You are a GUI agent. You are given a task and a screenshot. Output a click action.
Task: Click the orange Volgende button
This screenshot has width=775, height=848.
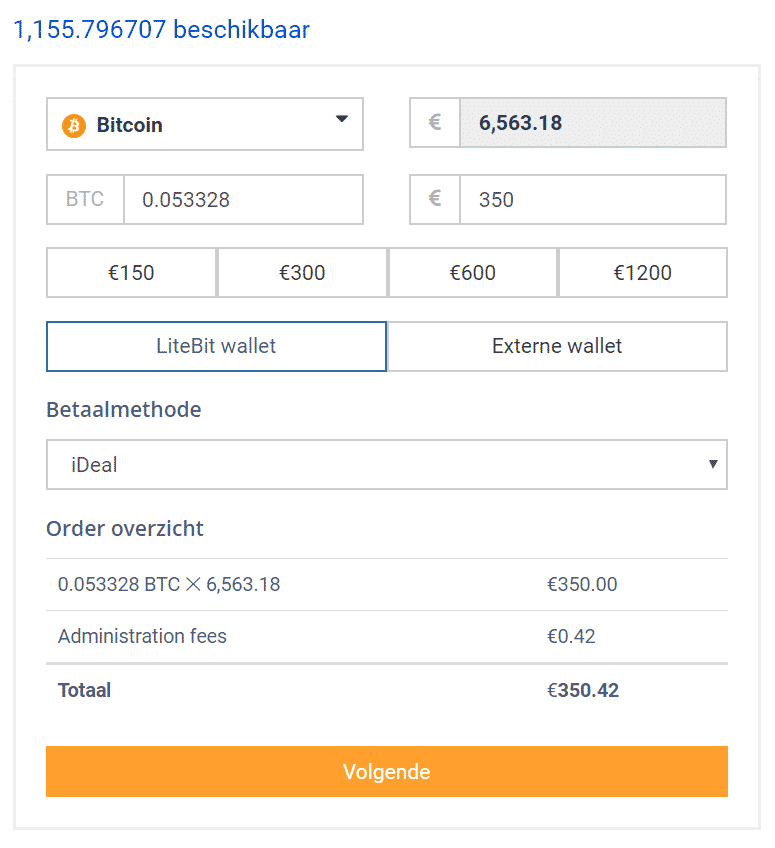point(387,772)
